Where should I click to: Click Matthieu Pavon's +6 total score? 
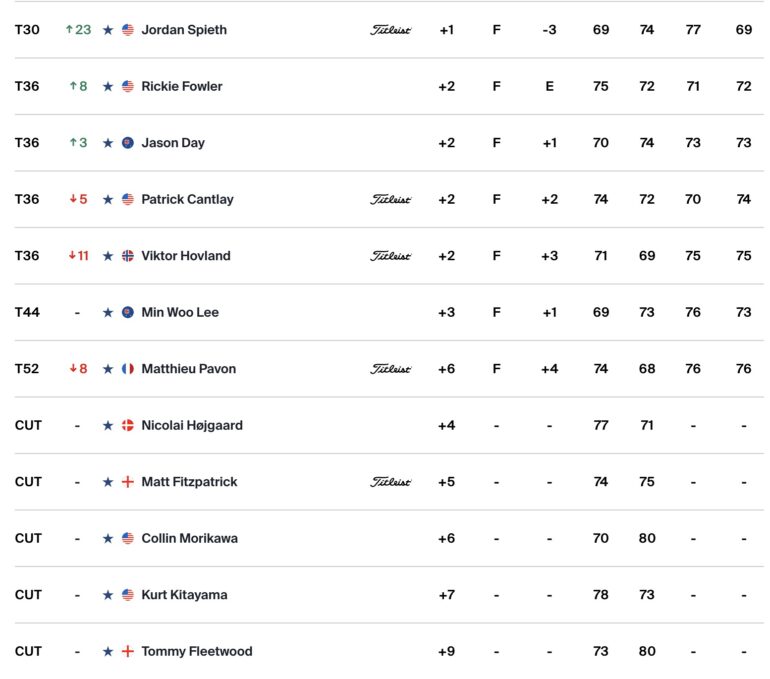446,369
